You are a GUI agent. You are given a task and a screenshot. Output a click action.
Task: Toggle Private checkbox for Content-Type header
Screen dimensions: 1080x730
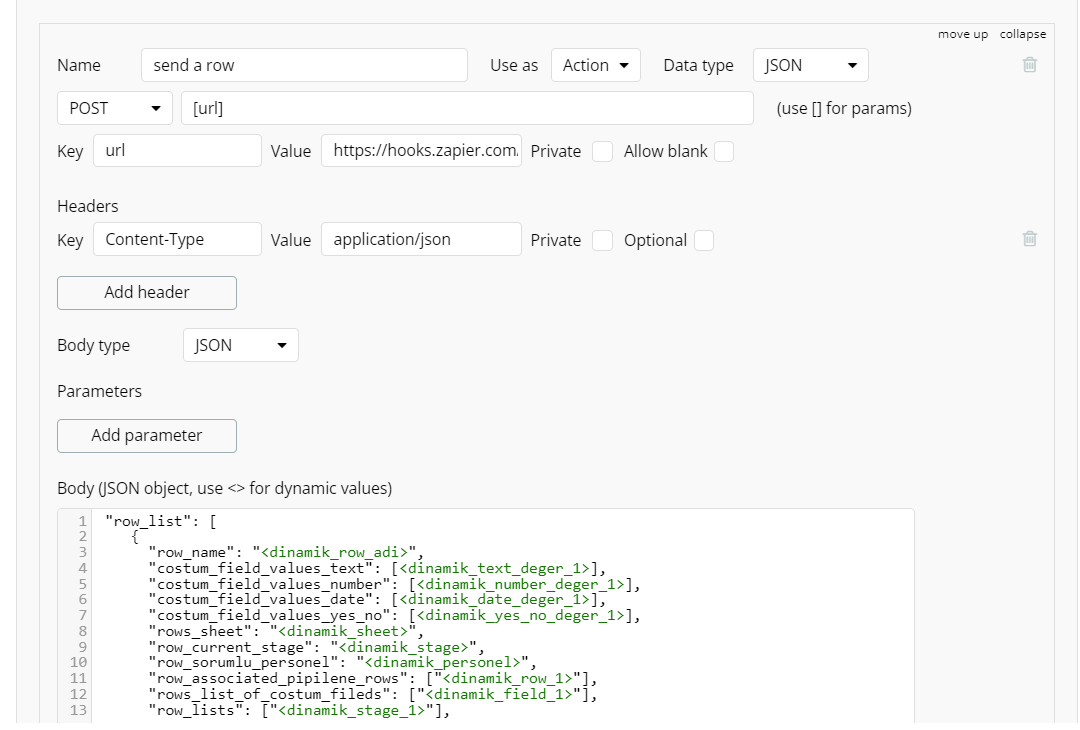pyautogui.click(x=602, y=240)
